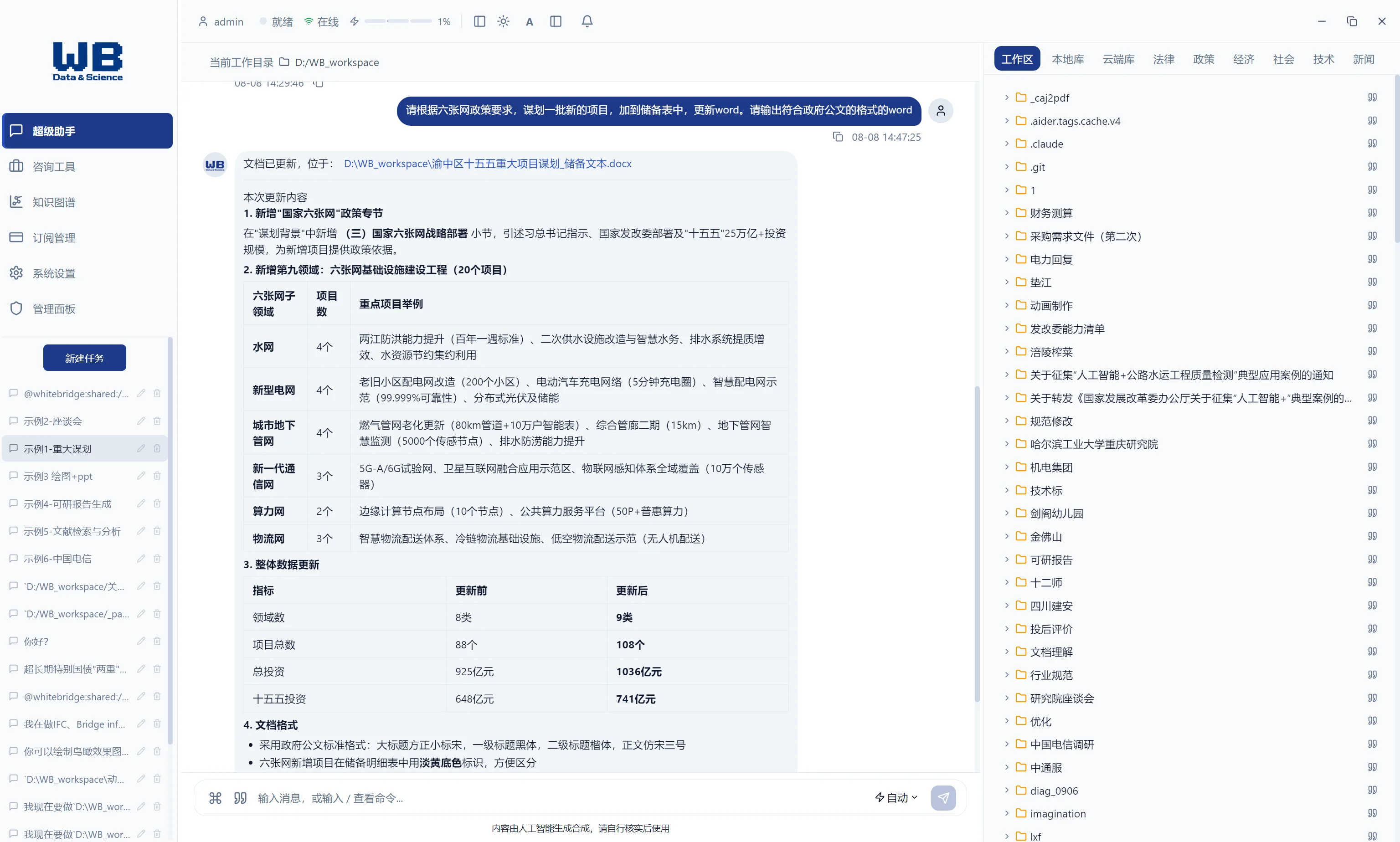Click the command symbol icon in input bar
The image size is (1400, 842).
(215, 798)
